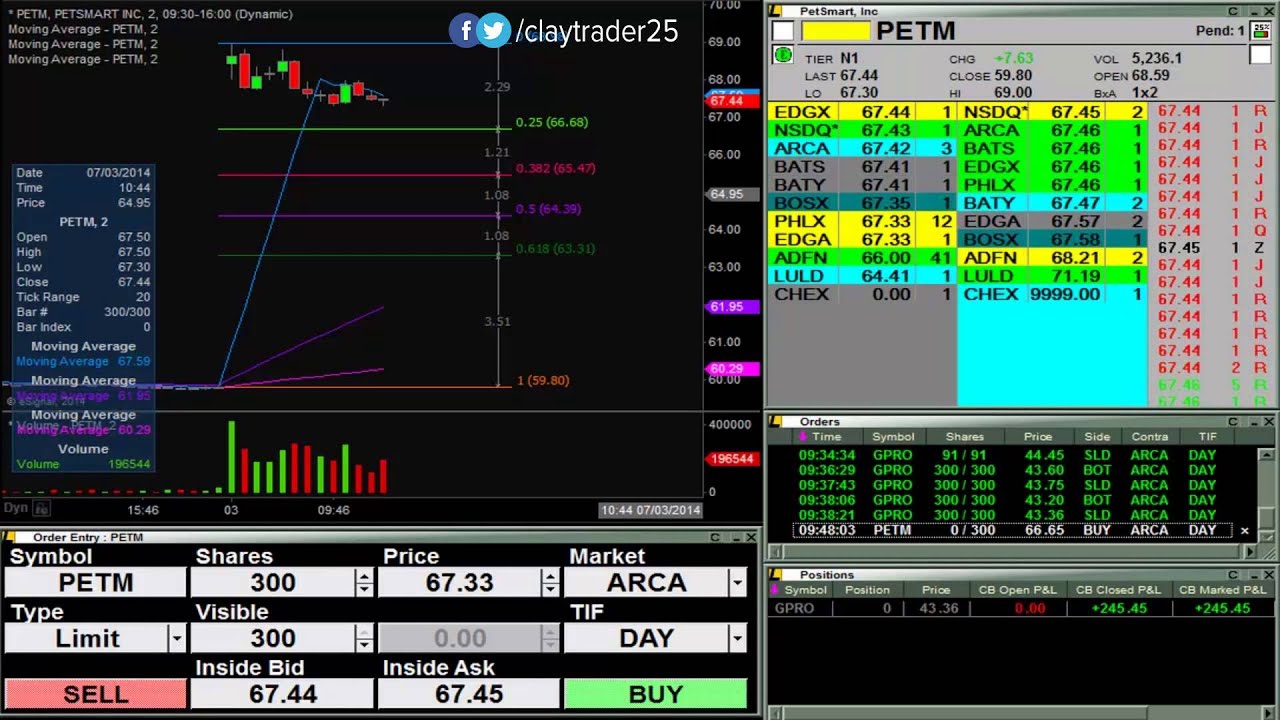Sort Orders by the Contra column header
Viewport: 1280px width, 720px height.
[x=1149, y=437]
